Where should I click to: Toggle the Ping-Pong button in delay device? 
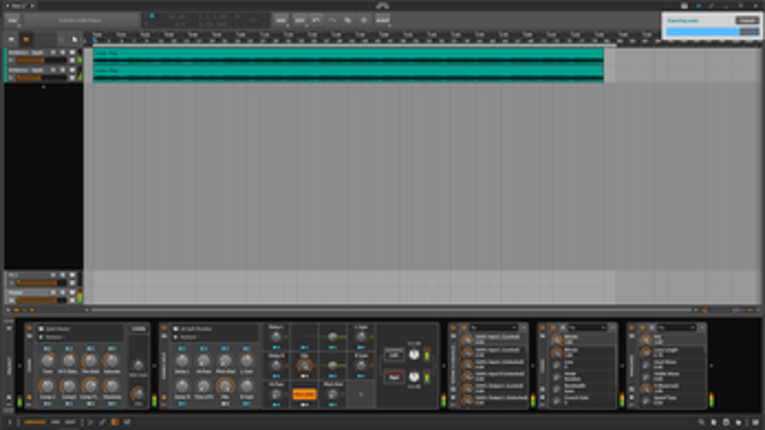point(304,395)
